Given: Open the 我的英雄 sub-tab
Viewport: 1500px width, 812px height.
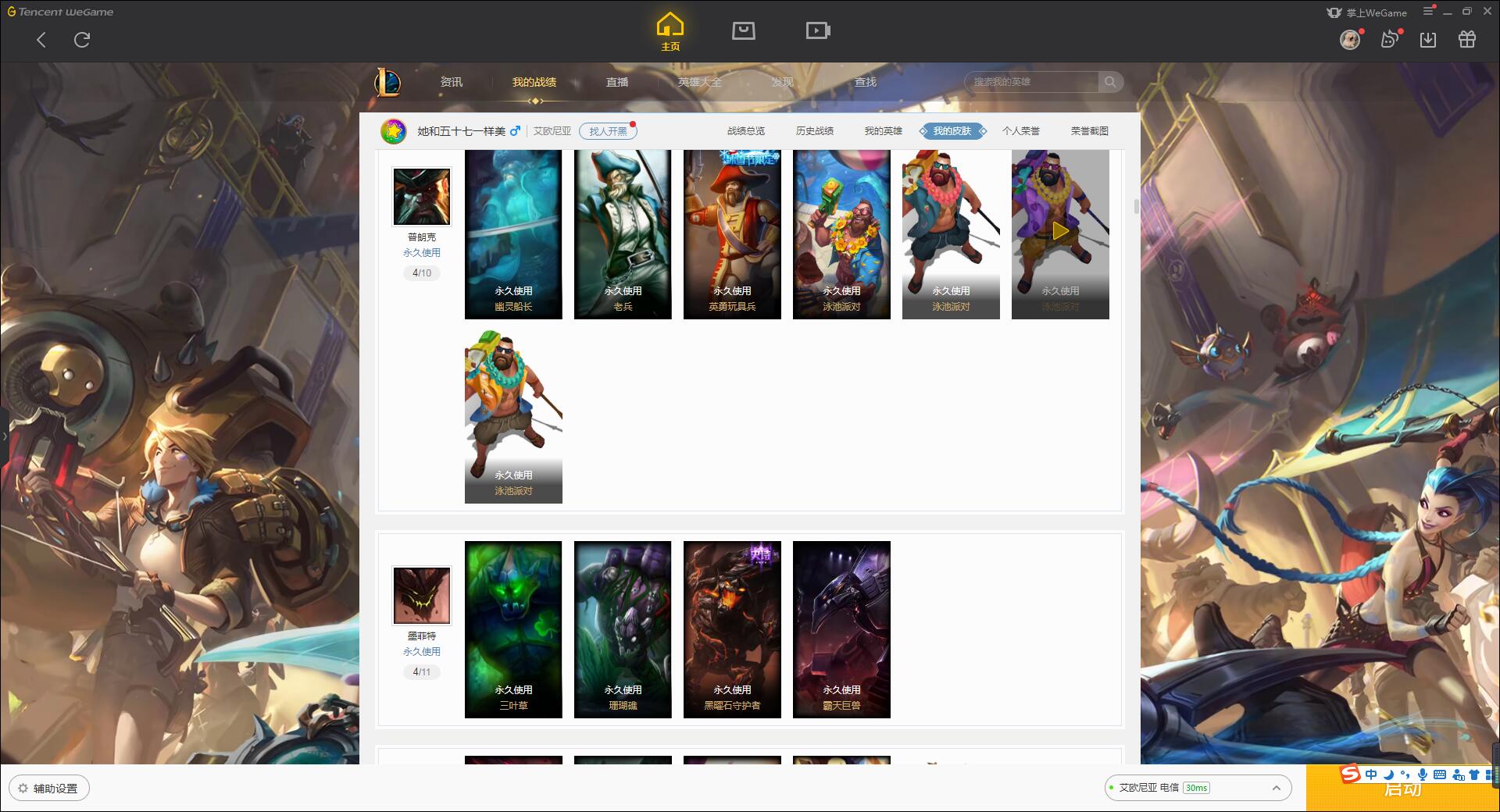Looking at the screenshot, I should 884,131.
